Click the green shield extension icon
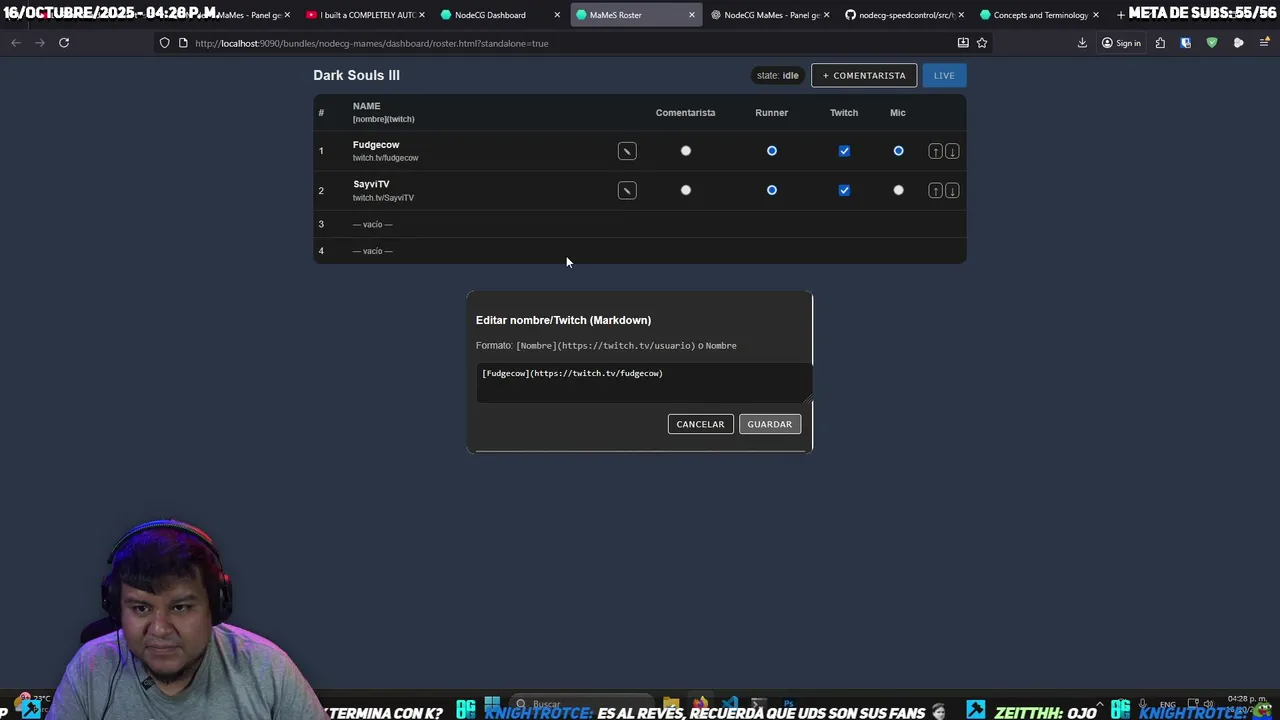The width and height of the screenshot is (1280, 720). [x=1212, y=43]
